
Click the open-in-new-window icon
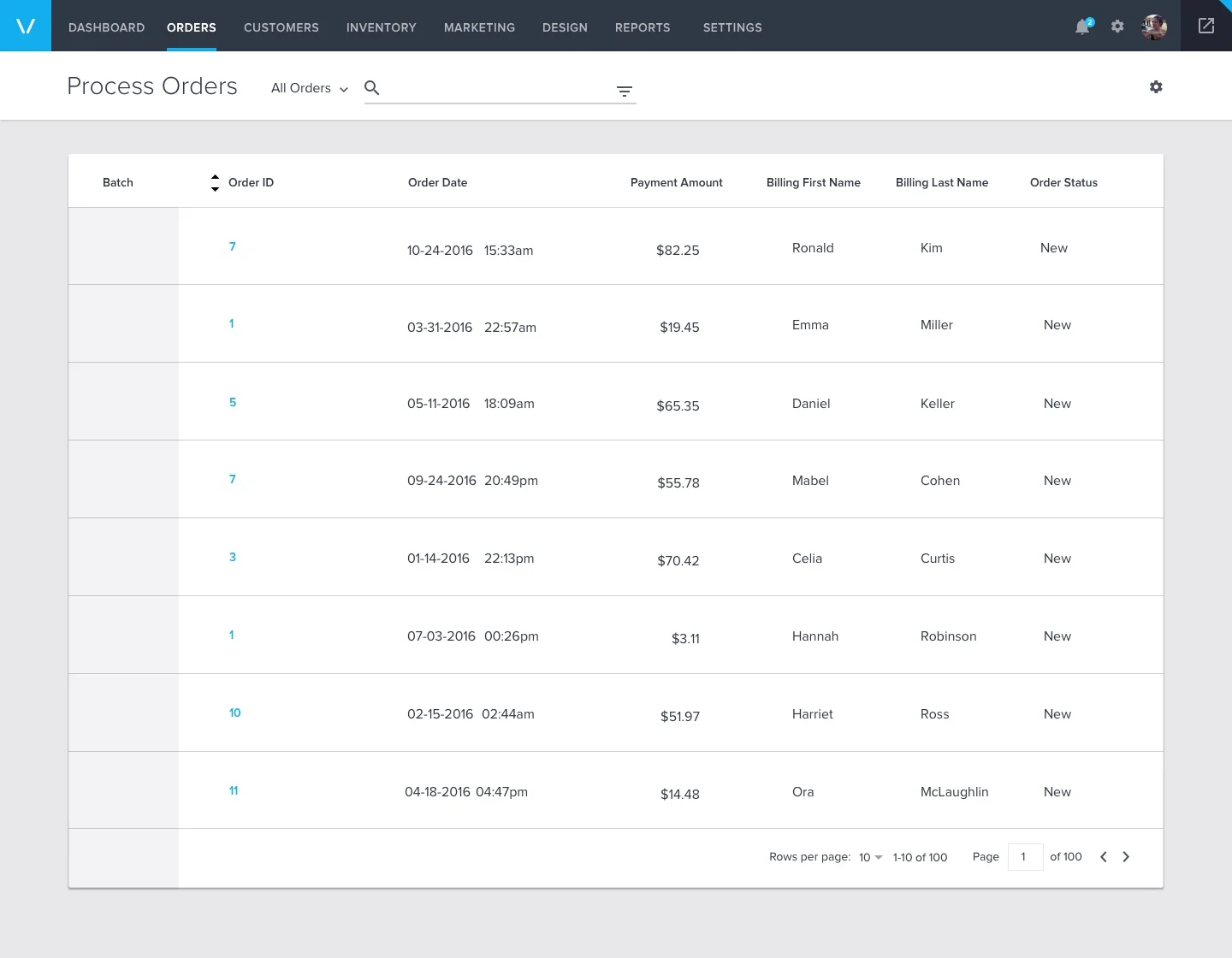(x=1206, y=26)
